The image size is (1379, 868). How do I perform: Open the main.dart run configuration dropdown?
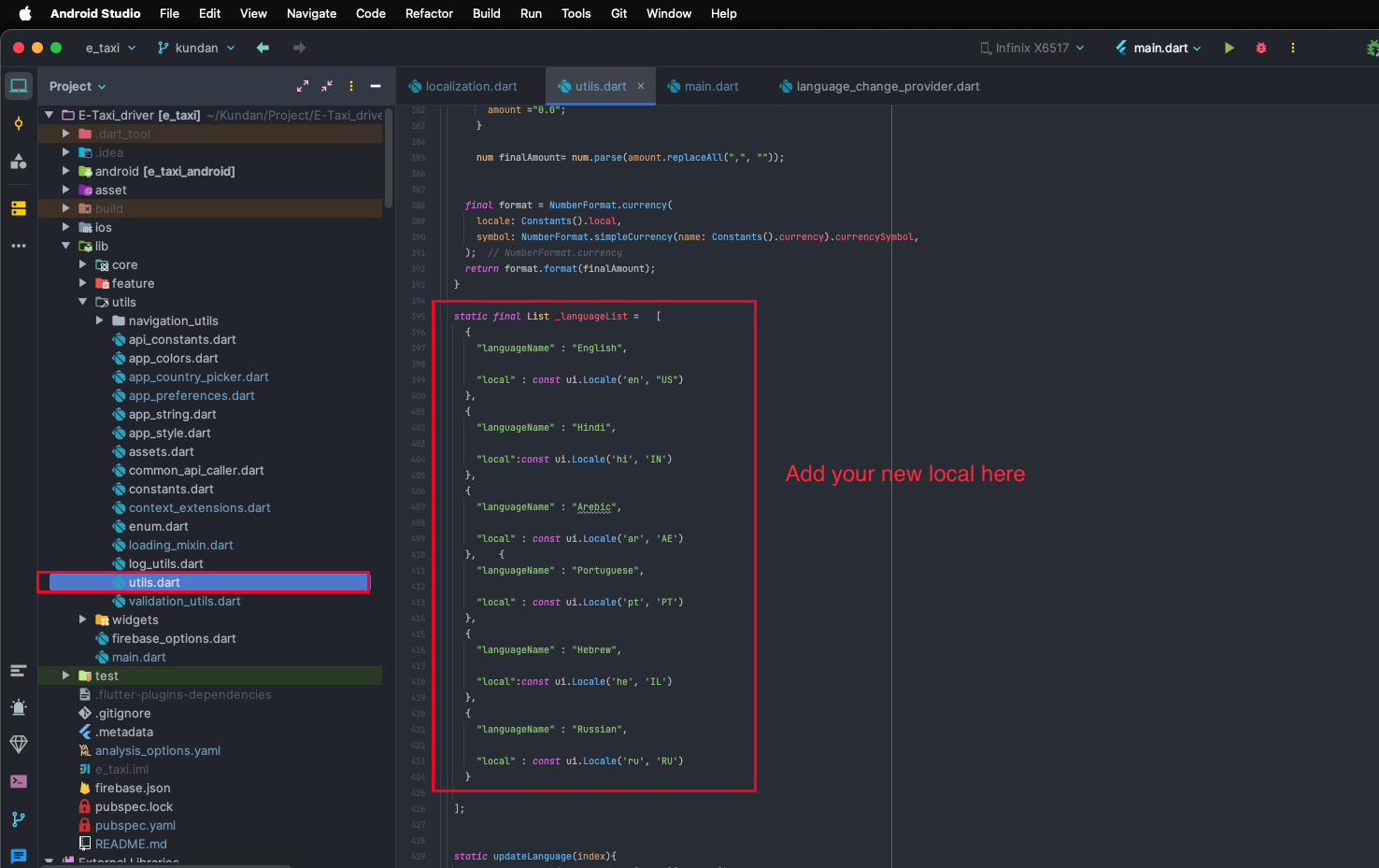coord(1159,48)
